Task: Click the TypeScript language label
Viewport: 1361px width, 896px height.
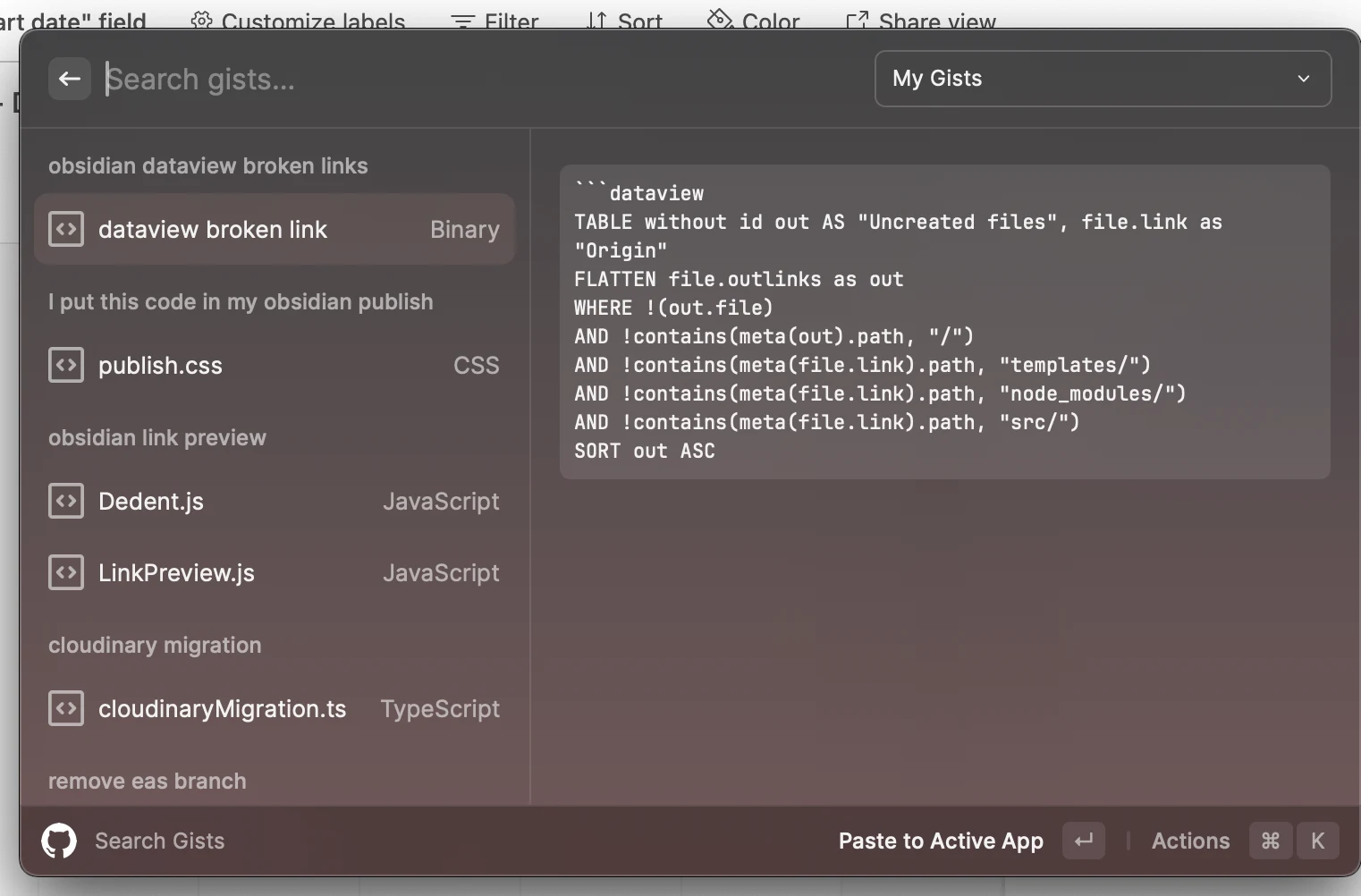Action: pyautogui.click(x=440, y=709)
